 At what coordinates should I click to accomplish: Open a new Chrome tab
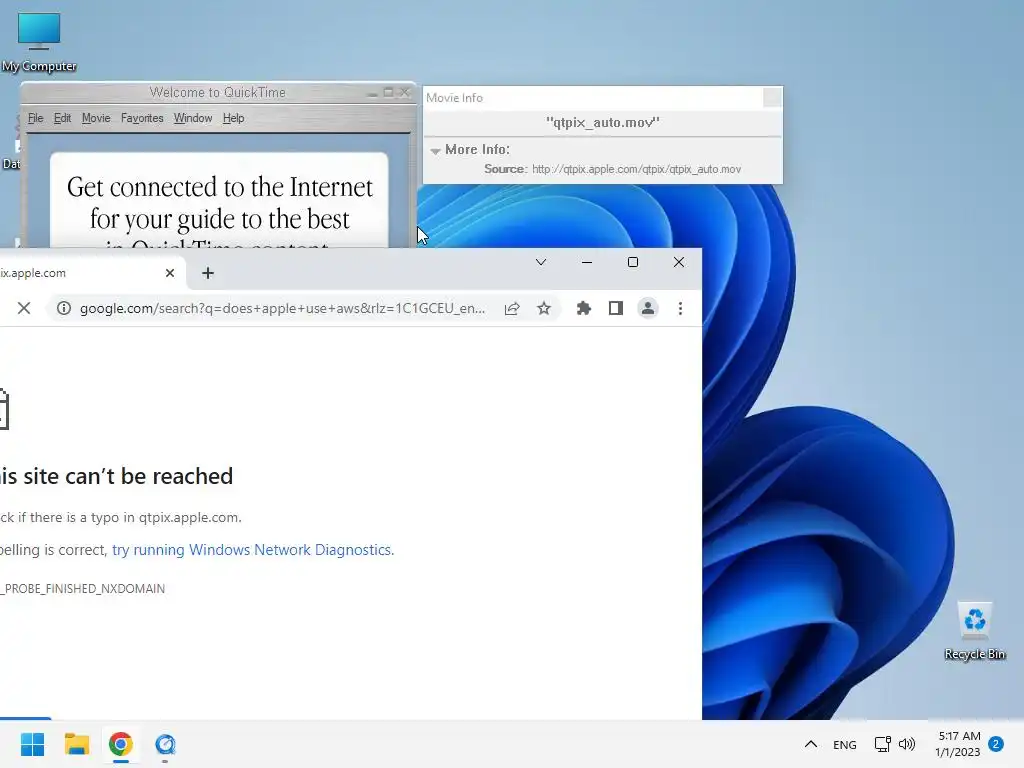[x=208, y=273]
